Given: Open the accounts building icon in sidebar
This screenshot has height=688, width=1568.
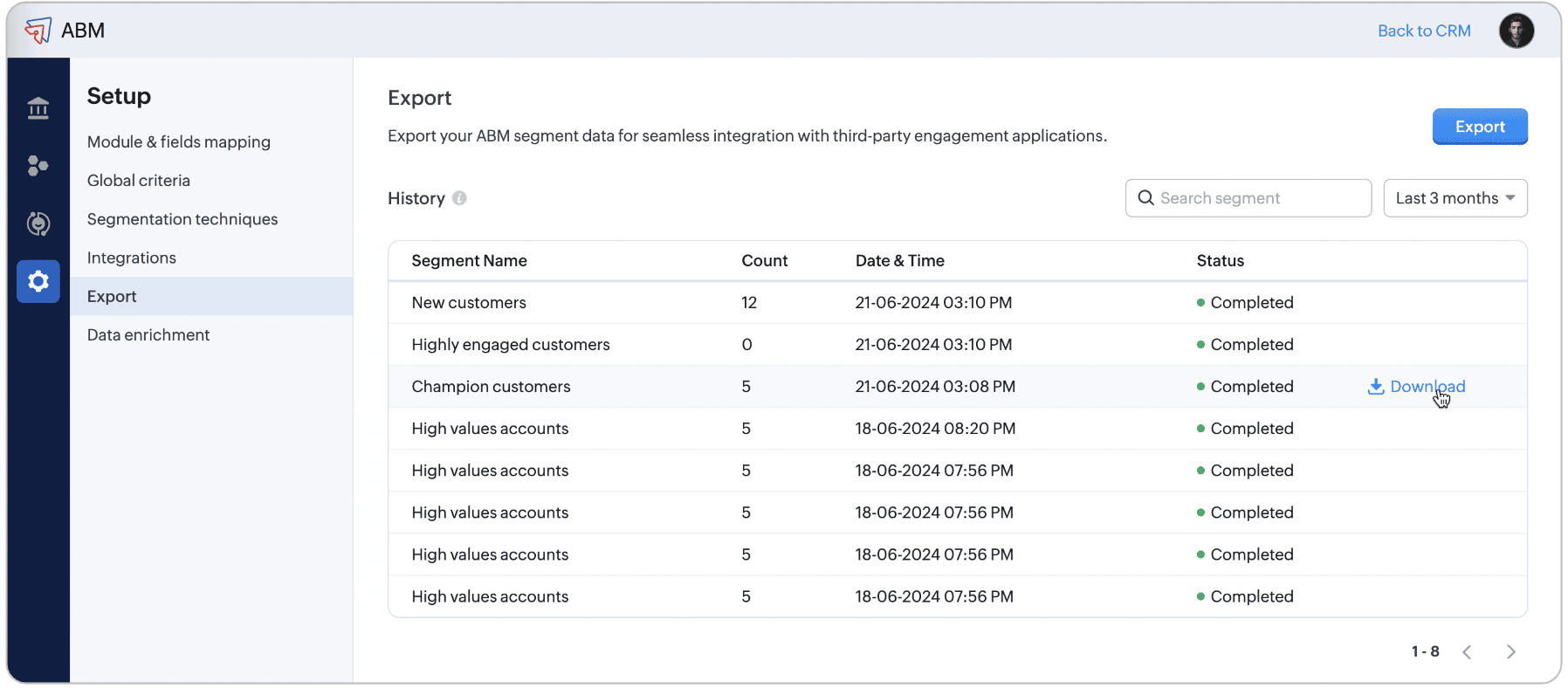Looking at the screenshot, I should [x=38, y=109].
